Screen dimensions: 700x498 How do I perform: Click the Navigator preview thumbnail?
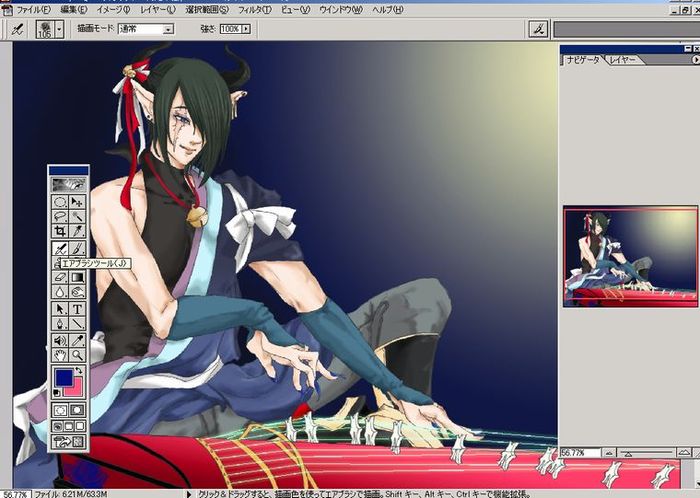coord(630,256)
